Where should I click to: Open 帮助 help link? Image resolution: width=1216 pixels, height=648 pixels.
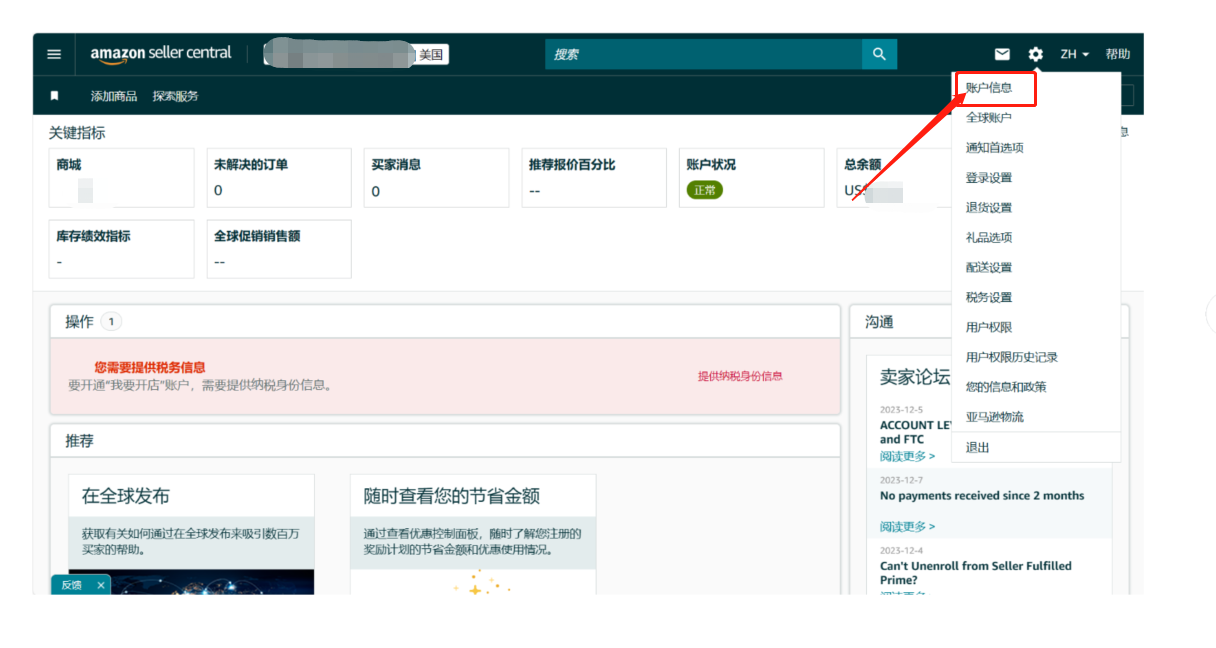point(1118,54)
